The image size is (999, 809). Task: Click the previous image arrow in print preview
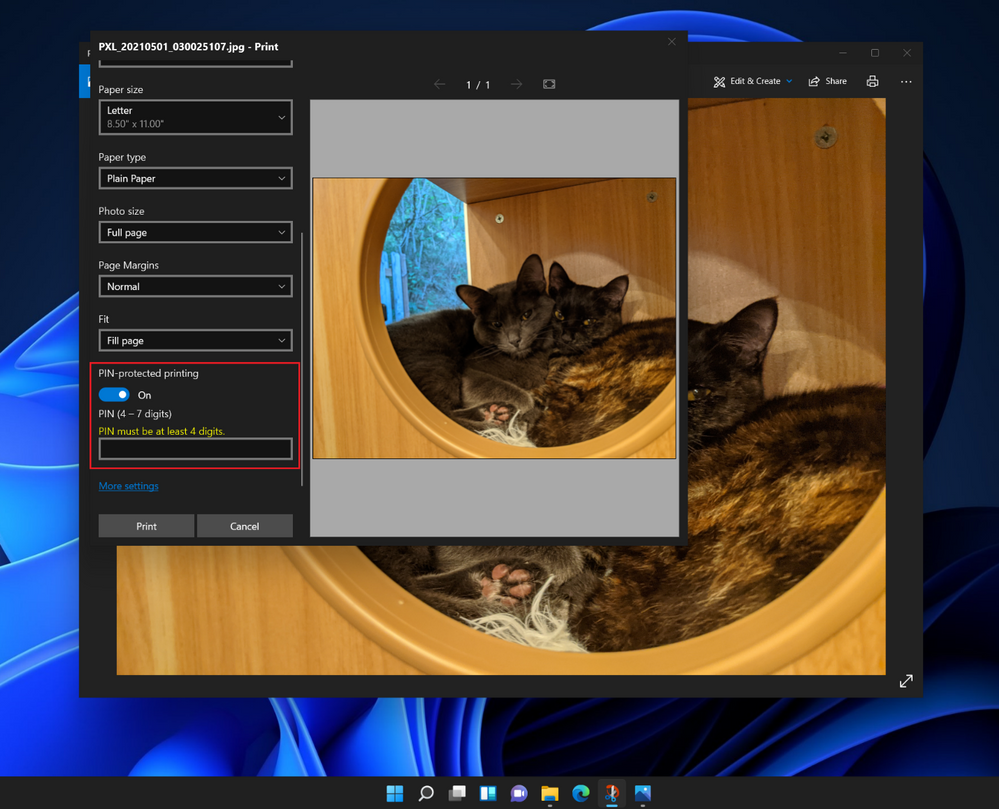(439, 84)
